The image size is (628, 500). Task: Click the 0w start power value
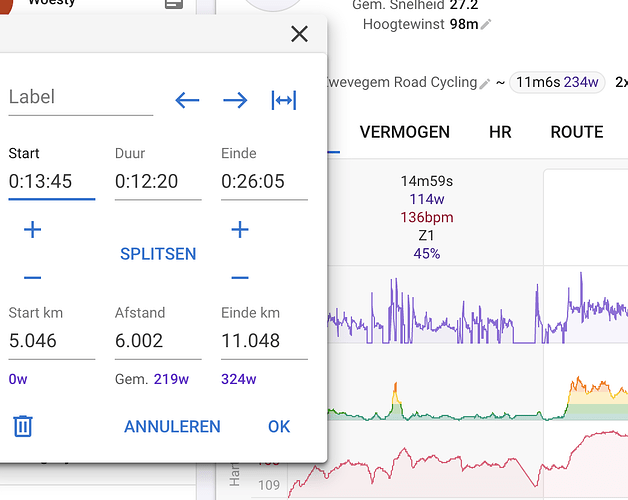point(18,379)
